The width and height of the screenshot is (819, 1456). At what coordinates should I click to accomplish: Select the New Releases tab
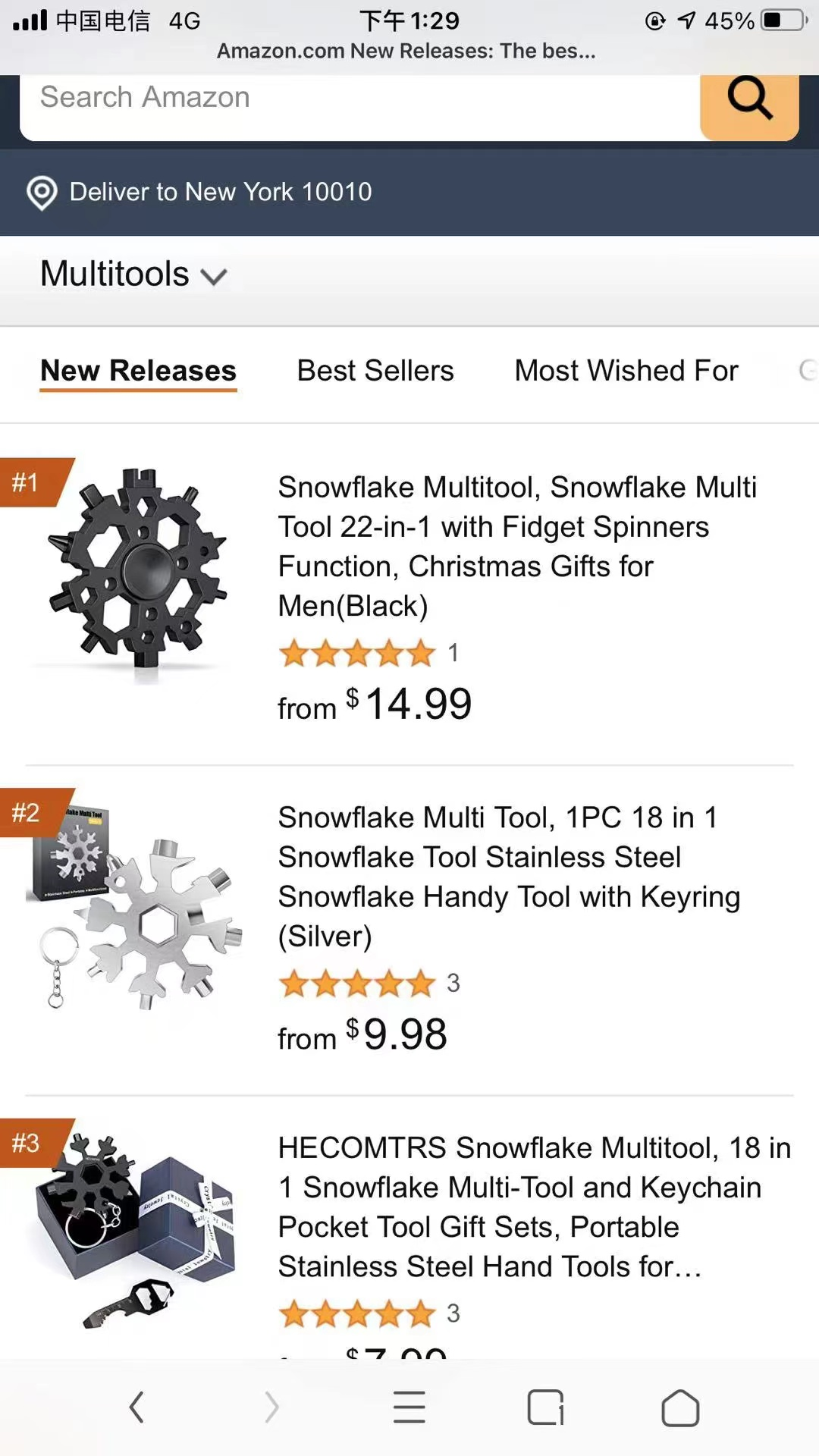point(138,371)
